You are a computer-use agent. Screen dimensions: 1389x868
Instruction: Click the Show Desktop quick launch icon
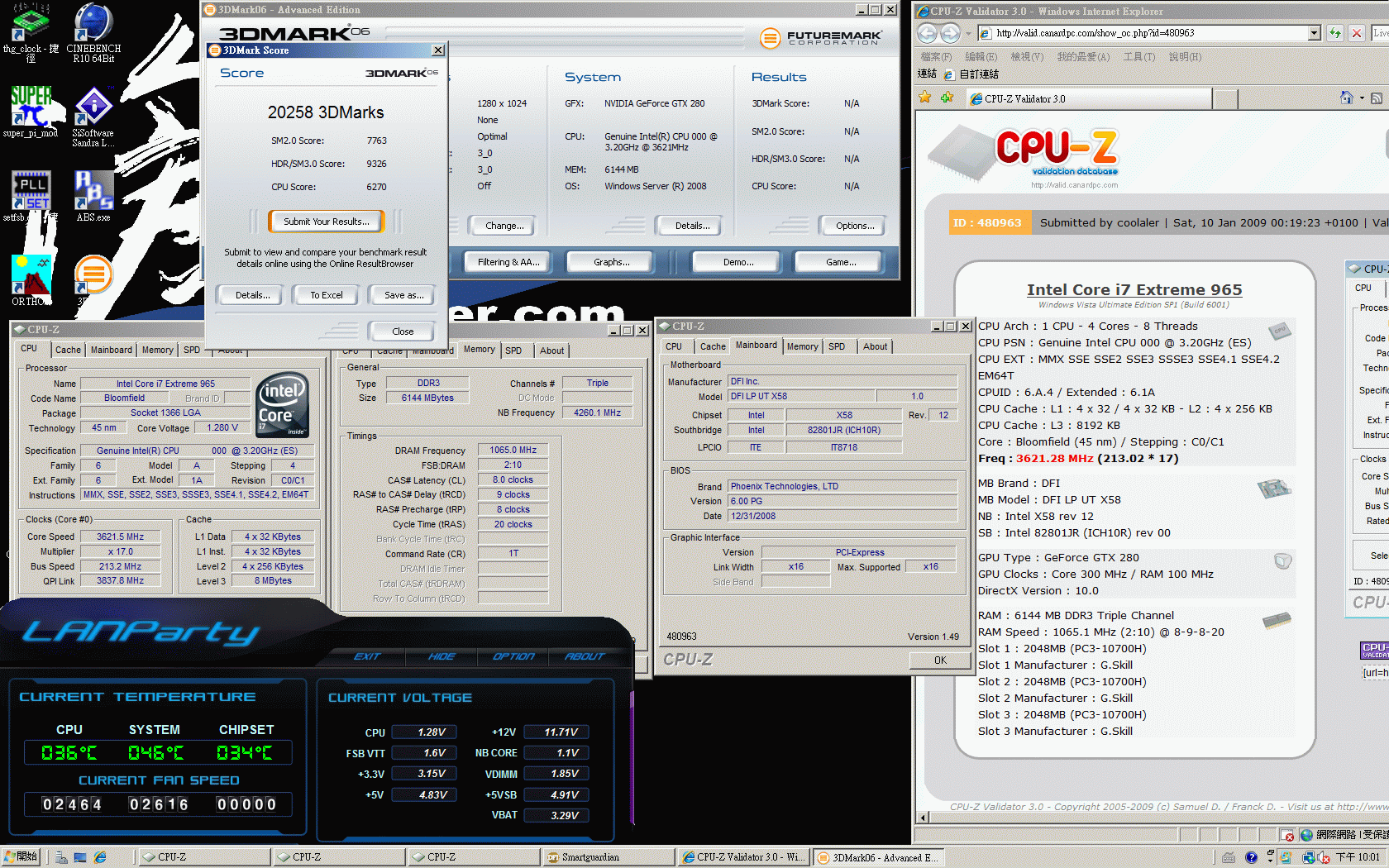tap(80, 857)
